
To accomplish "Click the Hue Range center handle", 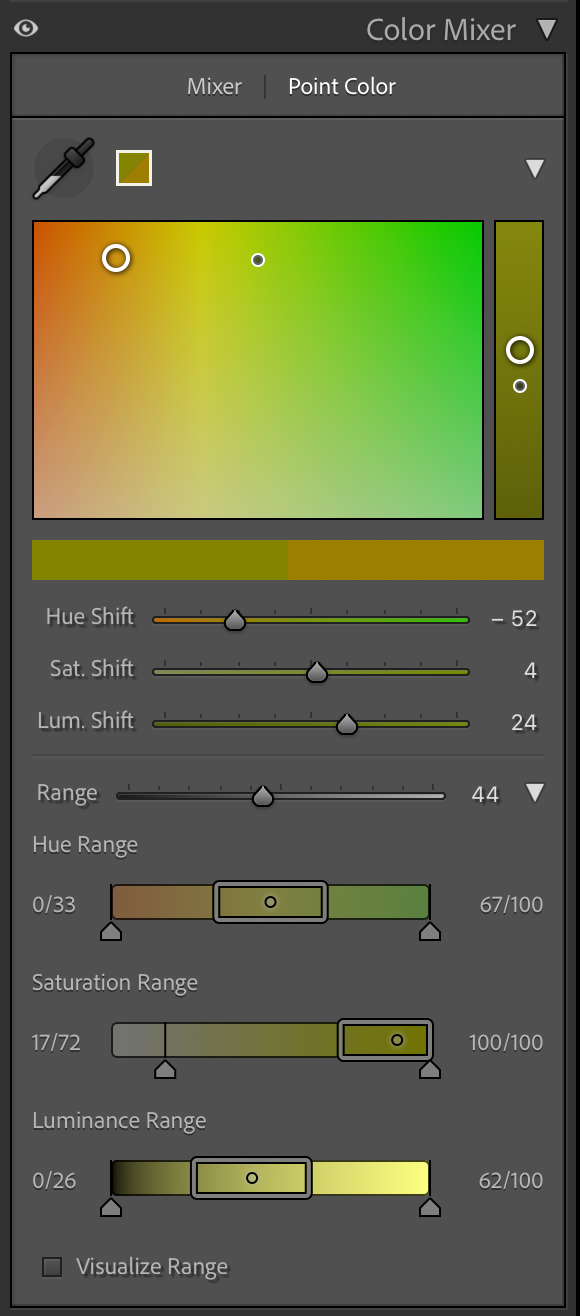I will (269, 902).
